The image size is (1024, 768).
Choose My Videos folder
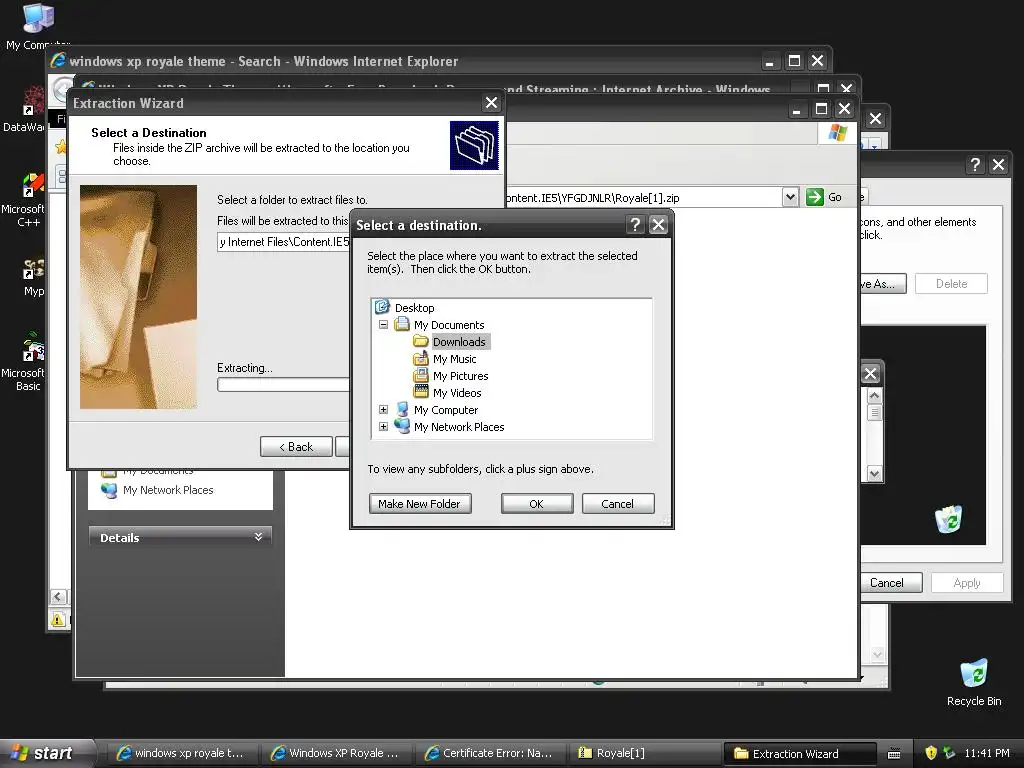click(x=457, y=392)
